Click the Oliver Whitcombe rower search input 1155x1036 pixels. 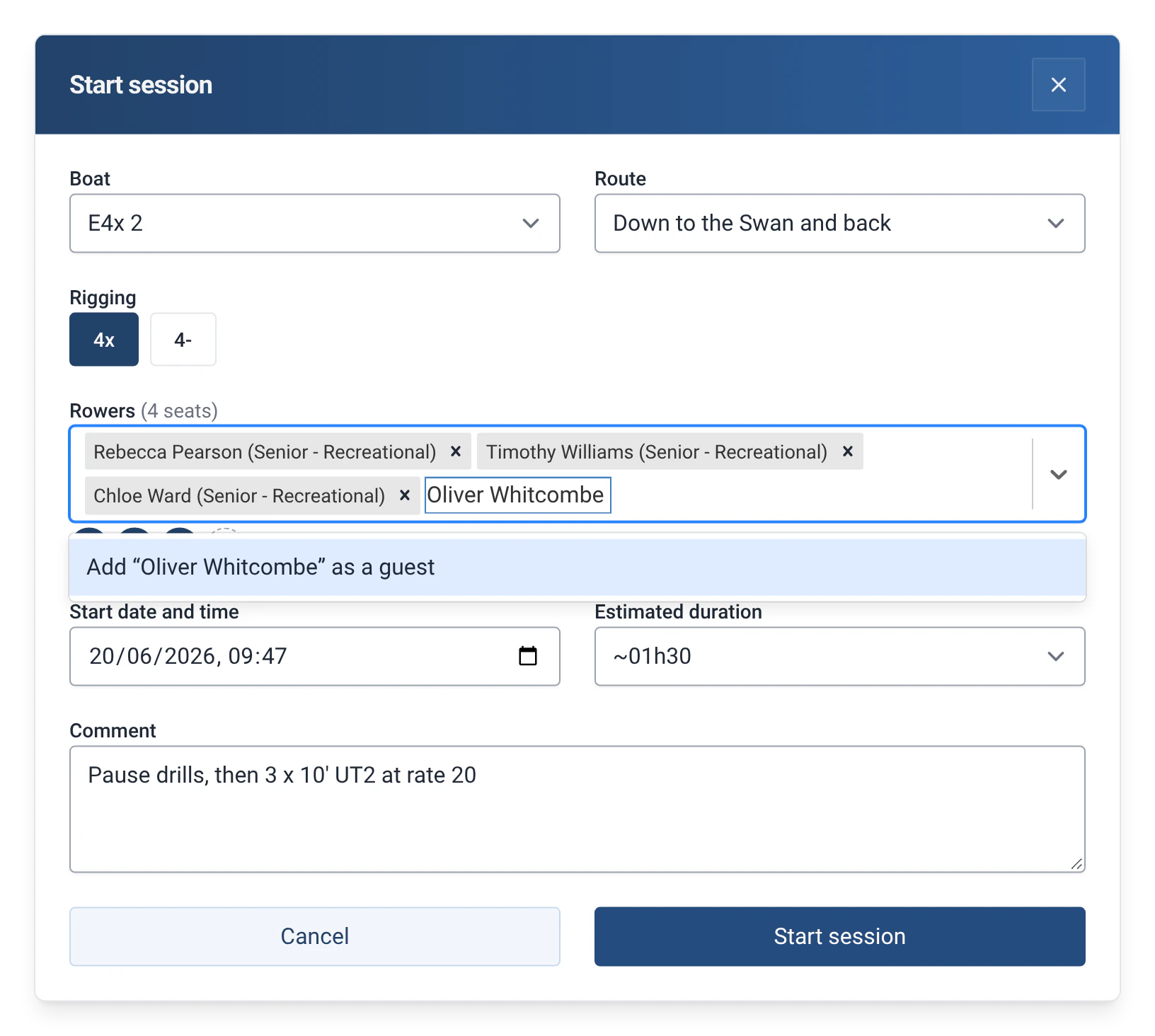518,495
